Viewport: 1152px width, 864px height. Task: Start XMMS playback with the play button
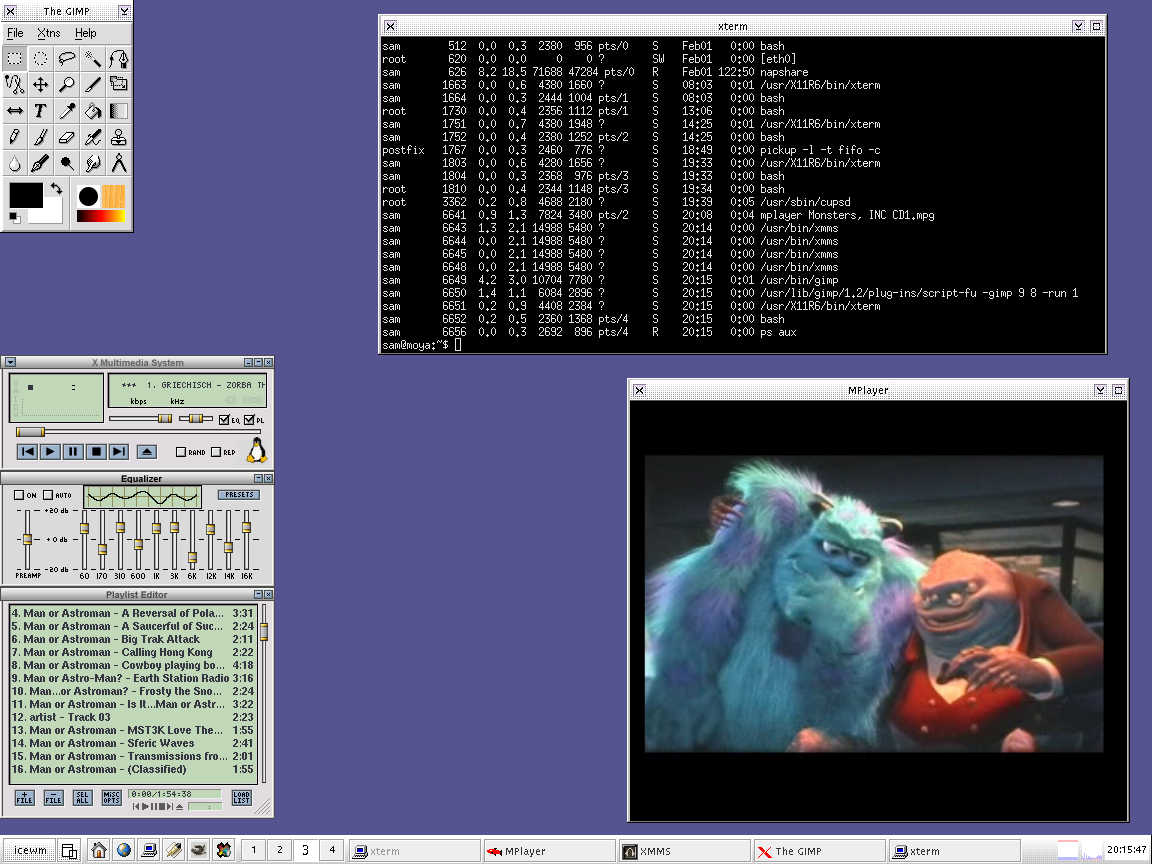click(x=49, y=452)
